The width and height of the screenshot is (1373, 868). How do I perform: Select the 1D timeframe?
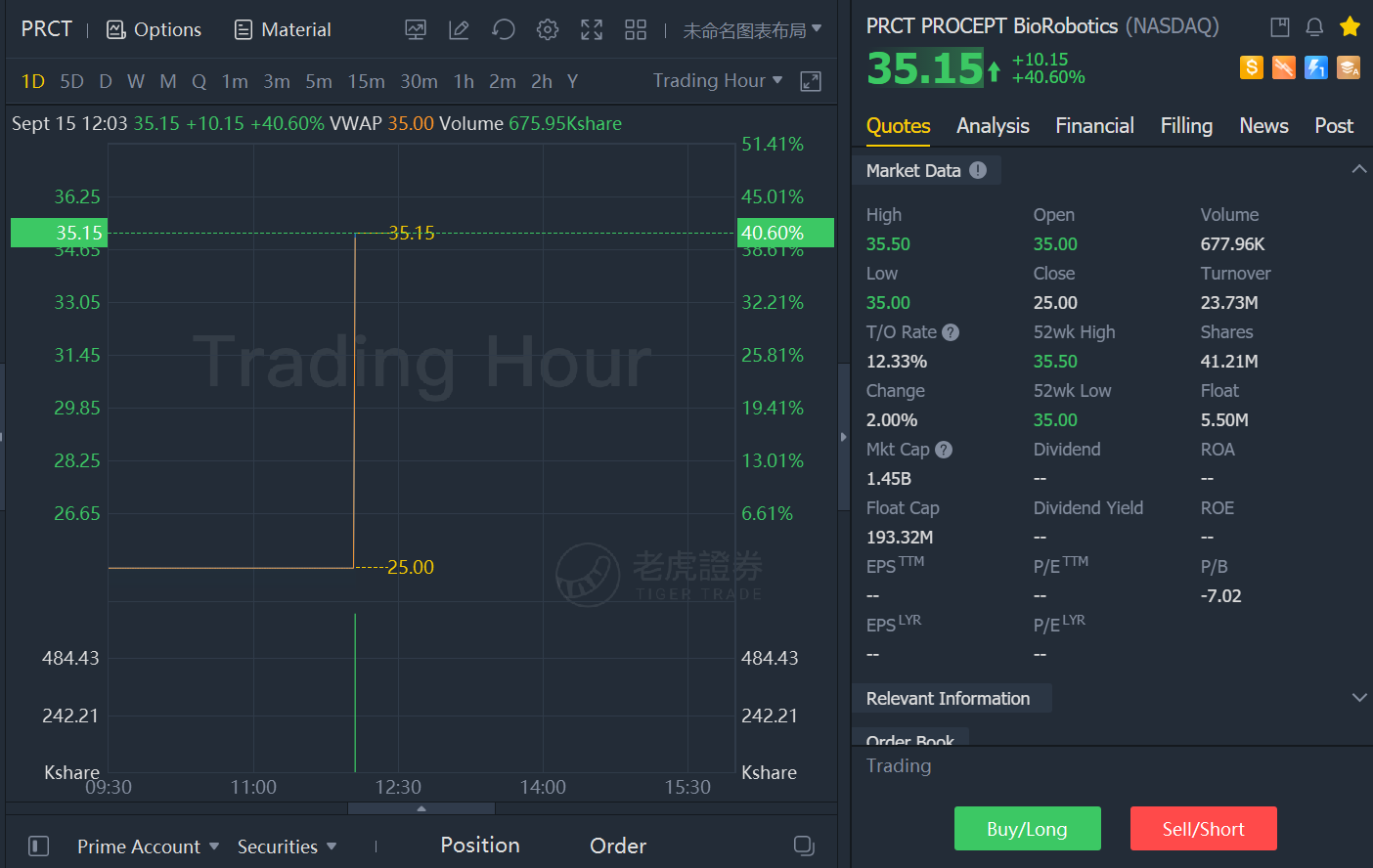(33, 81)
